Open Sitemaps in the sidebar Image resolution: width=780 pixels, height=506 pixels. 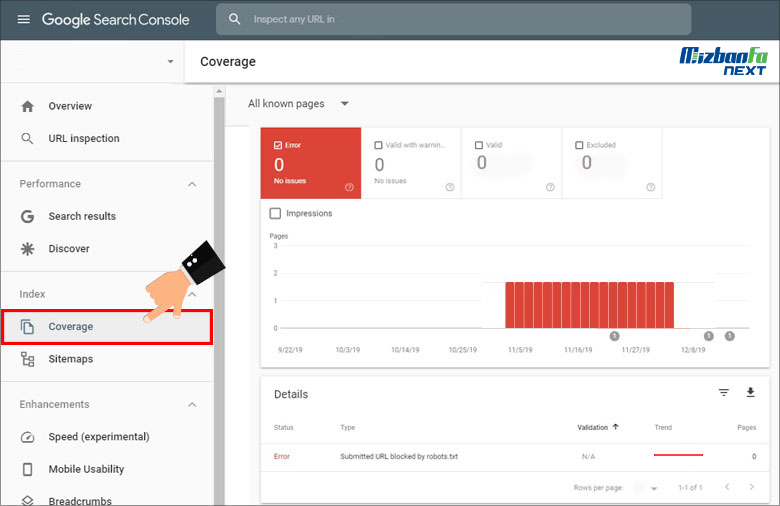coord(70,359)
